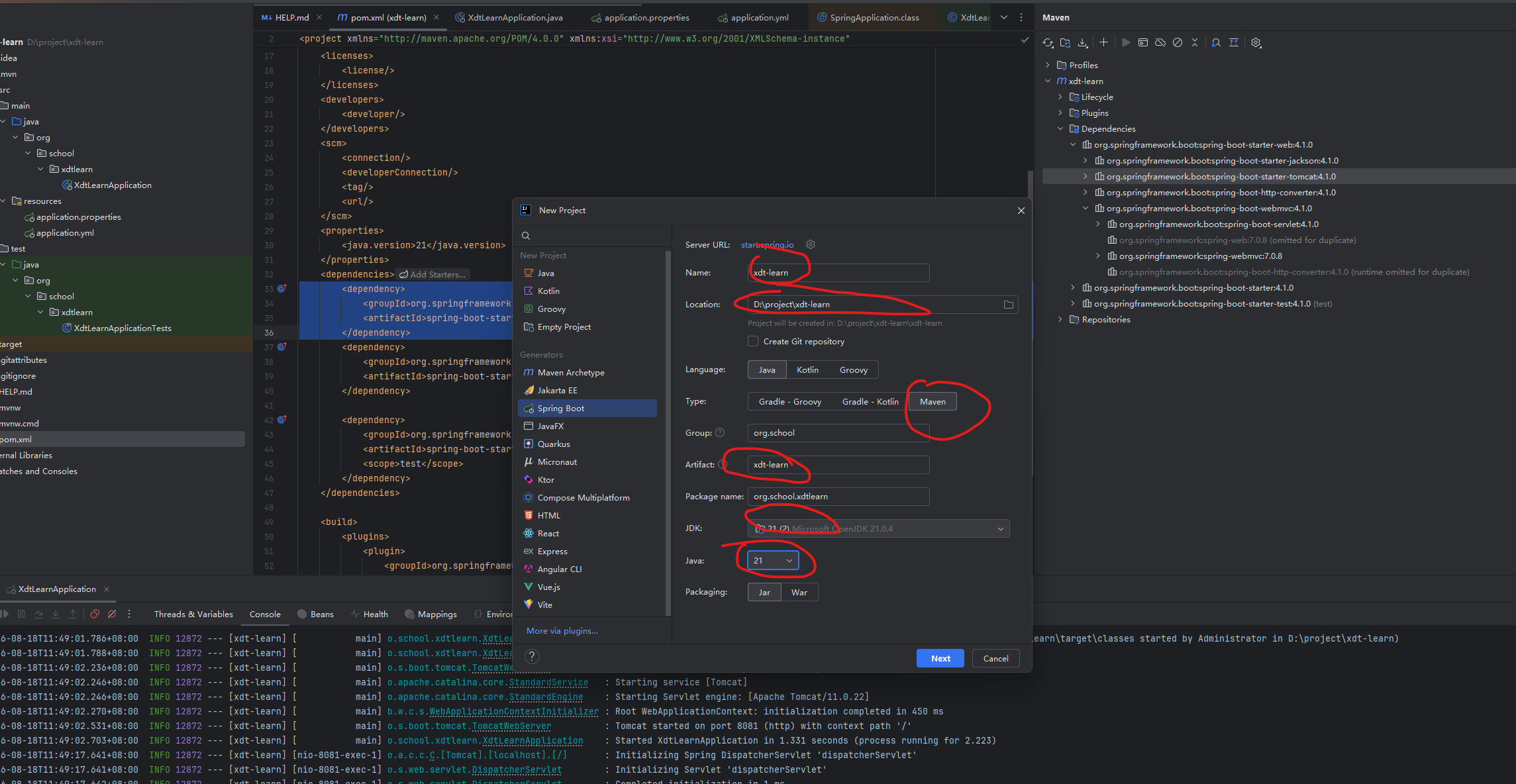
Task: Expand Profiles node in Maven tree
Action: [x=1048, y=65]
